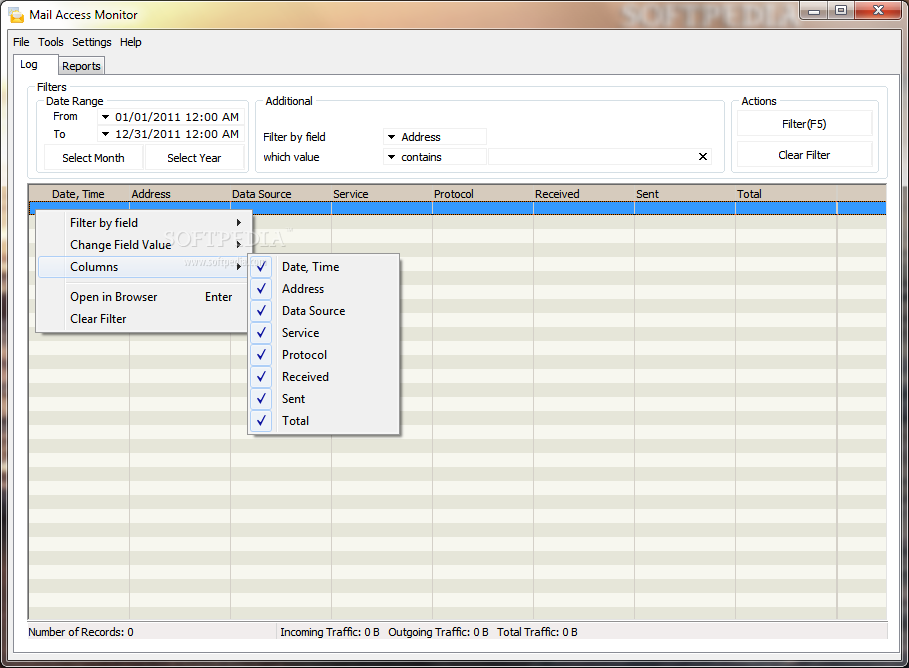Open the 'contains' condition dropdown
This screenshot has height=668, width=909.
[434, 157]
